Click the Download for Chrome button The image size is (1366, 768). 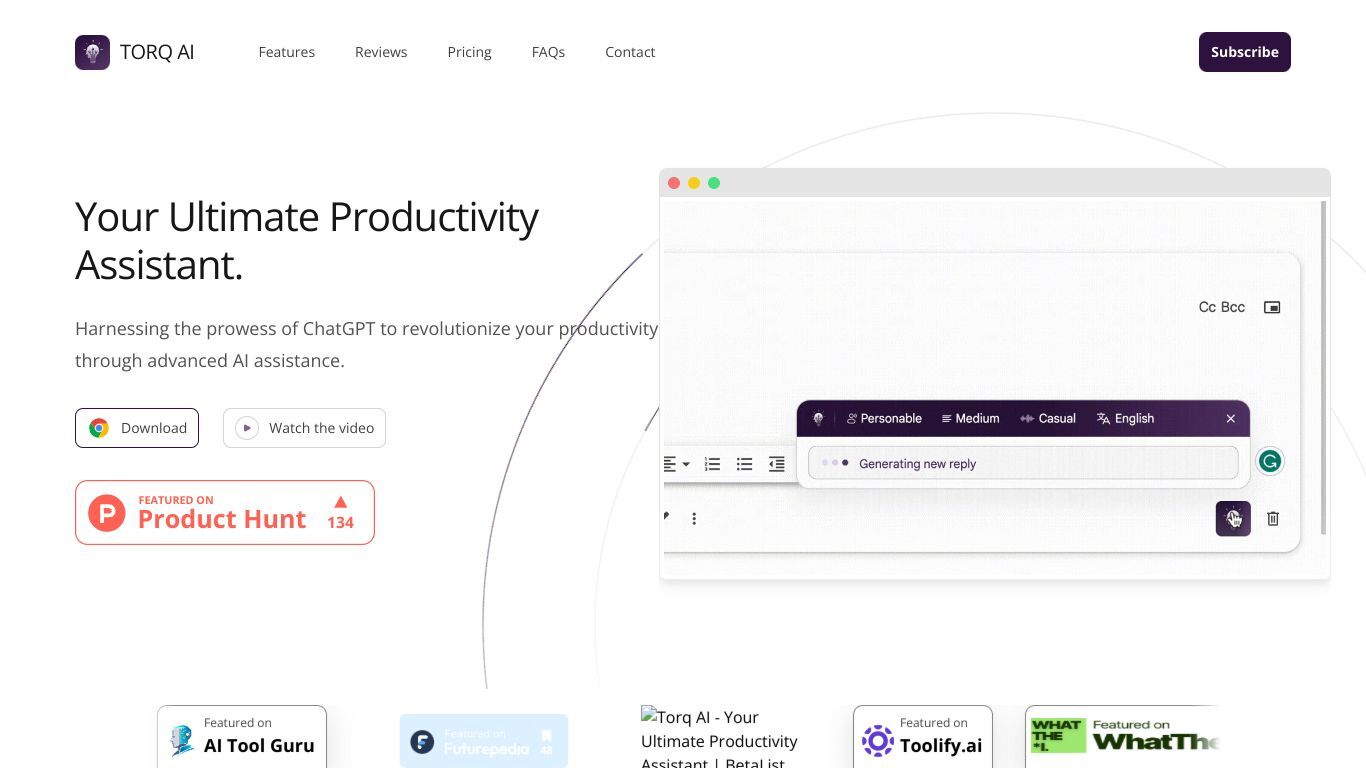[x=137, y=428]
